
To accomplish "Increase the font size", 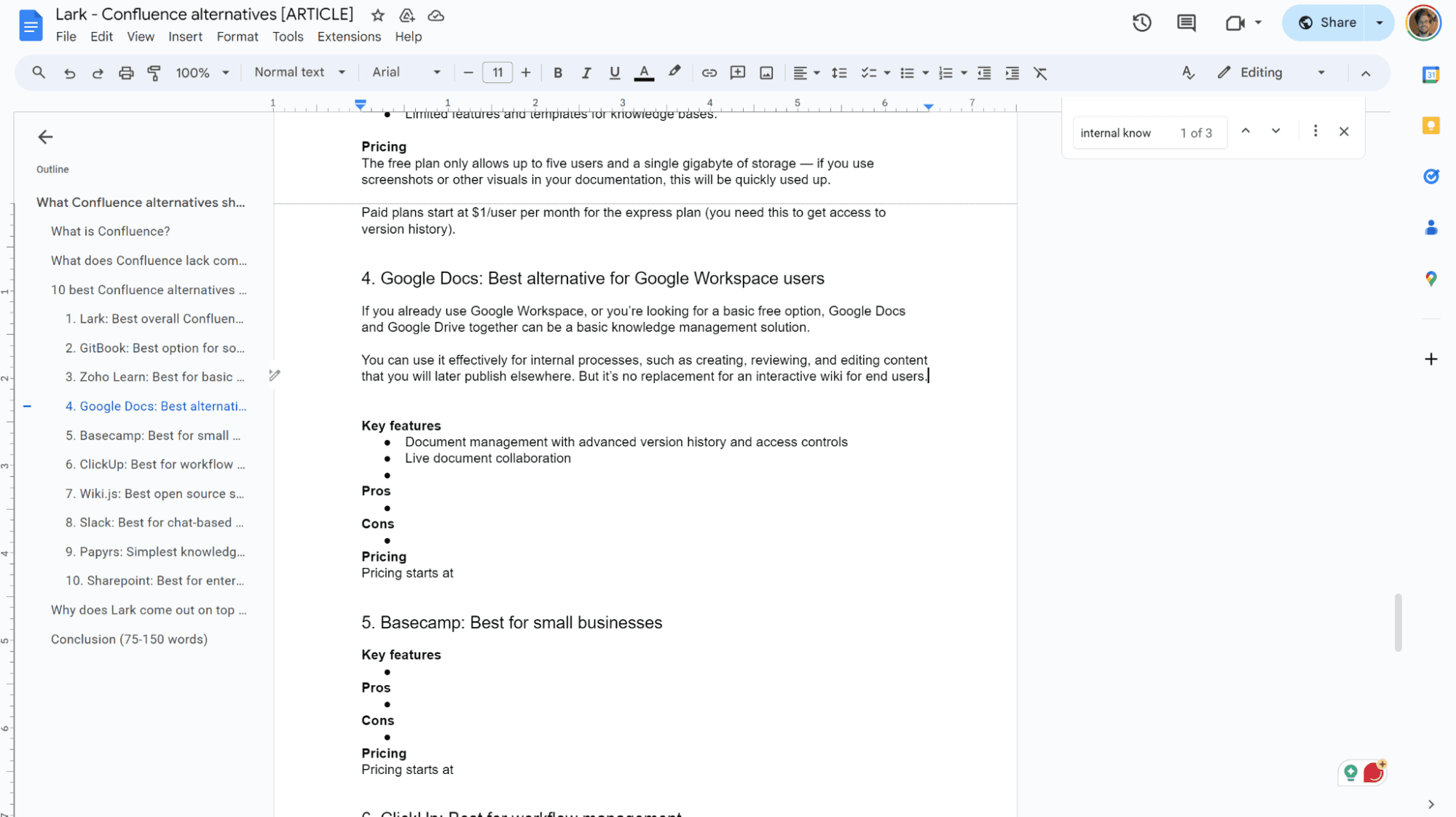I will pyautogui.click(x=526, y=73).
